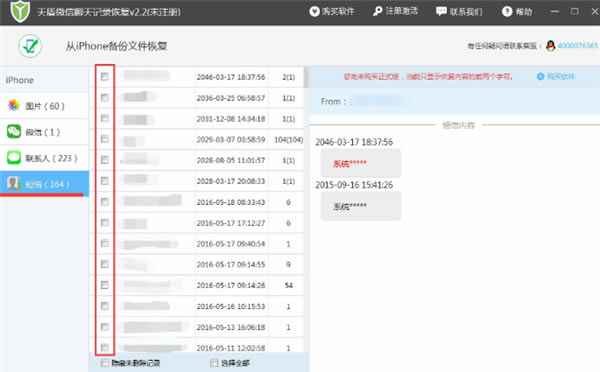Check the row dated 2046-03-17 18:37:56
This screenshot has height=372, width=600.
pos(104,77)
